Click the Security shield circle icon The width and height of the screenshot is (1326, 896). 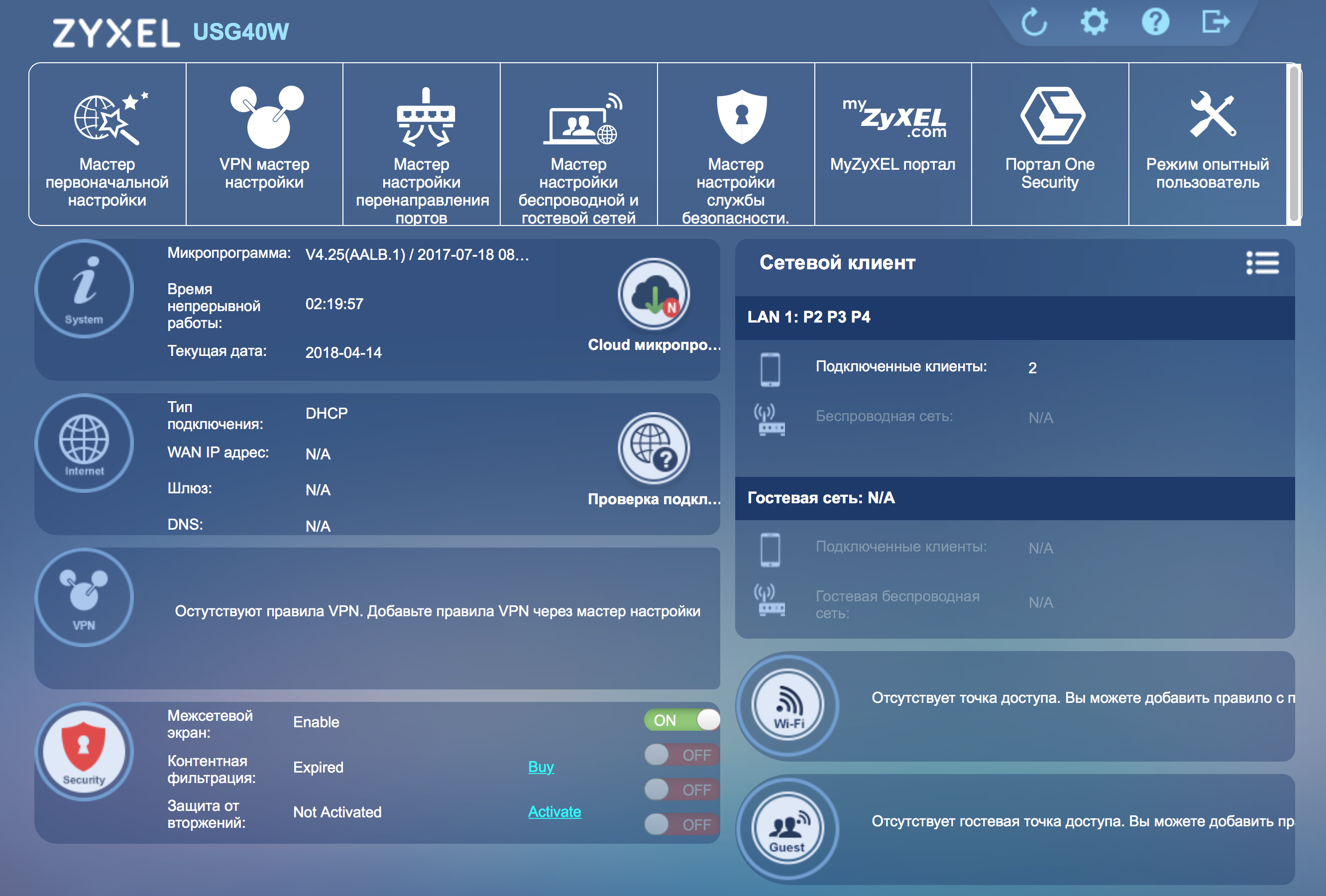point(84,752)
